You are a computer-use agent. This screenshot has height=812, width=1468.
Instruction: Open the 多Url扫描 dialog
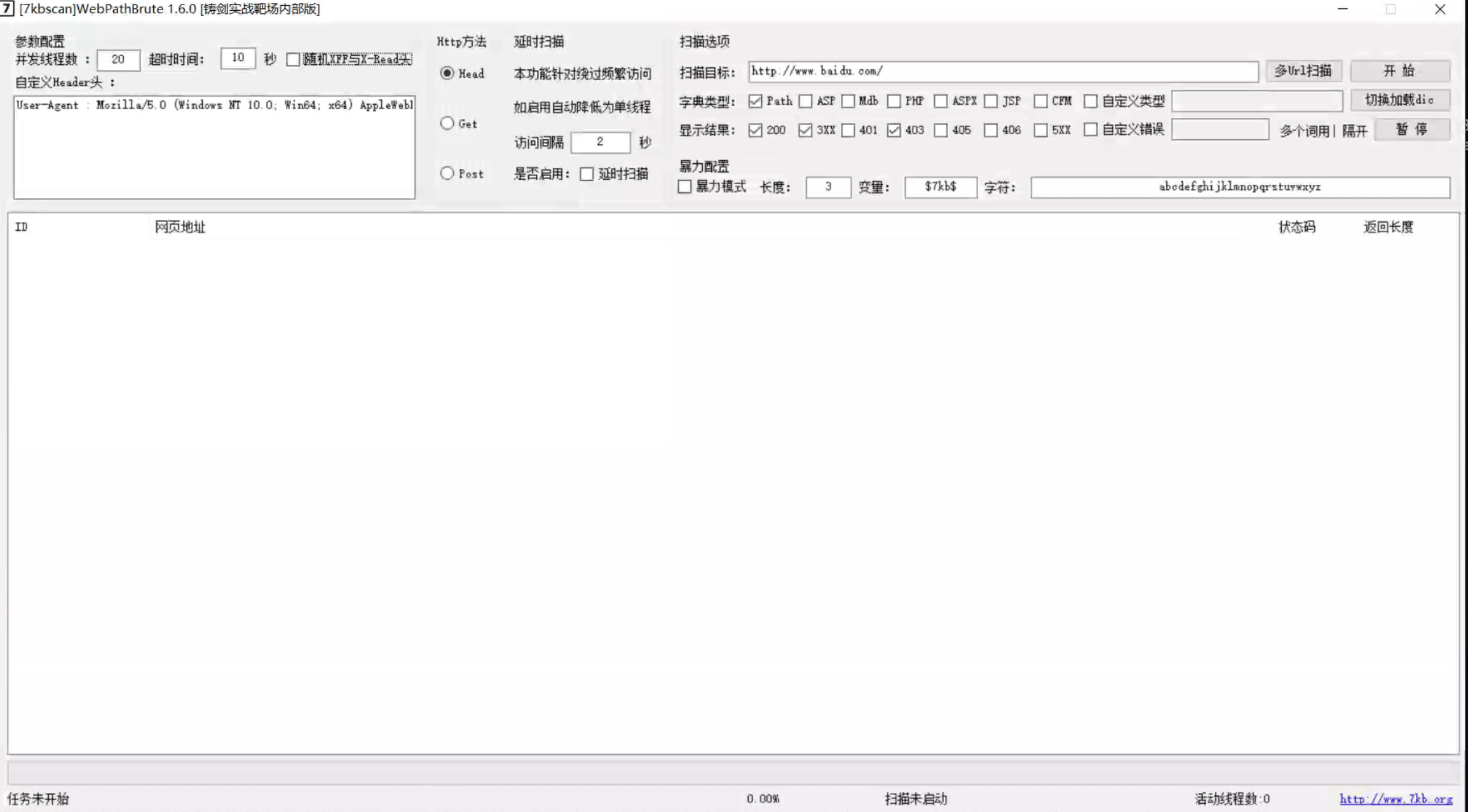tap(1305, 71)
